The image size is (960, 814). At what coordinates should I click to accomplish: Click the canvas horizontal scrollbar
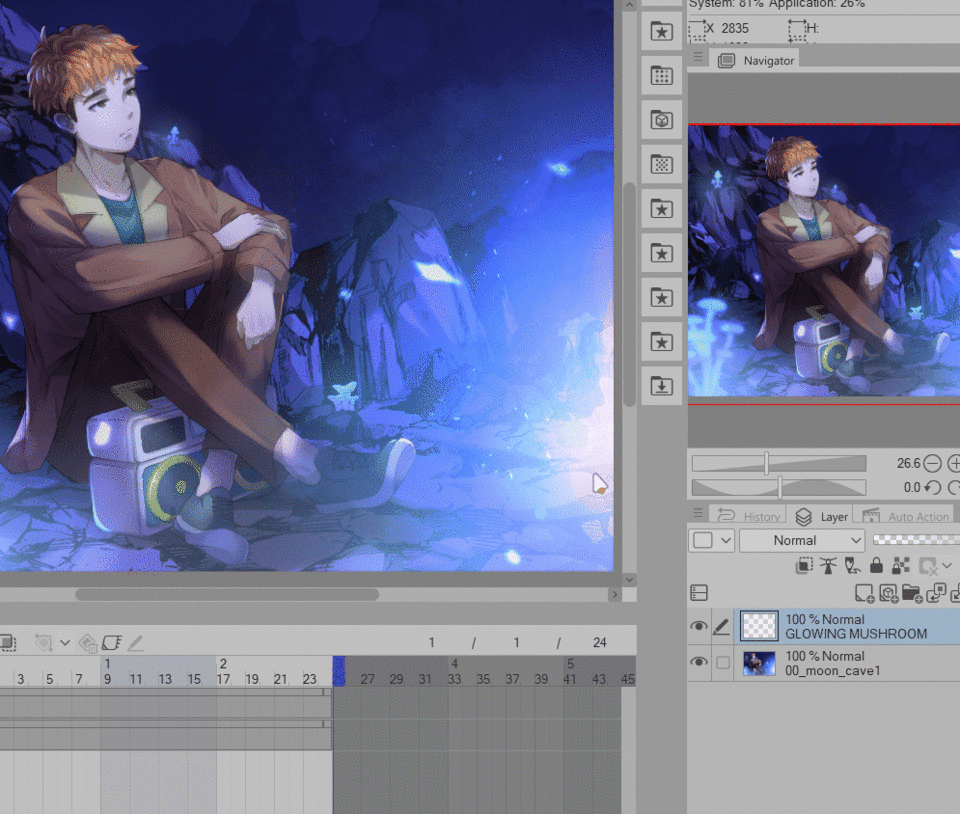pos(227,594)
